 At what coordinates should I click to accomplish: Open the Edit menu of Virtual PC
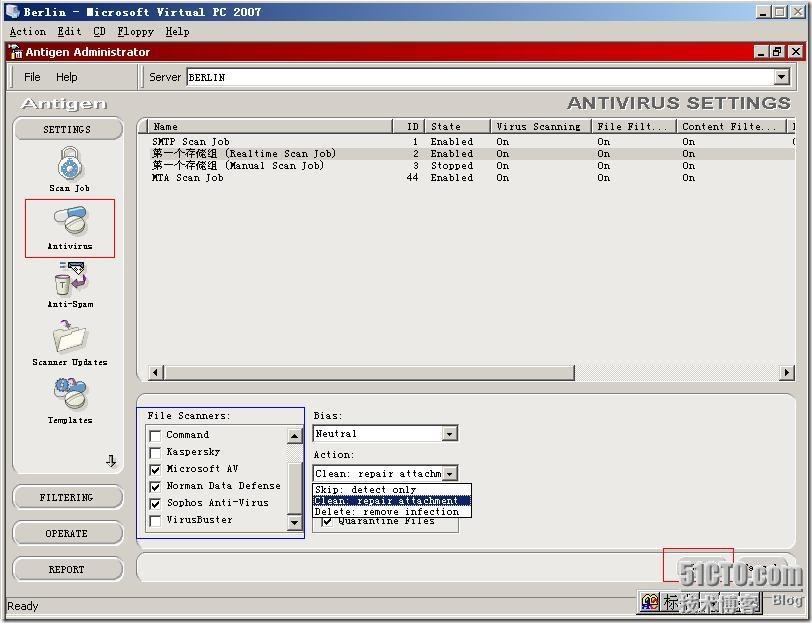coord(69,32)
